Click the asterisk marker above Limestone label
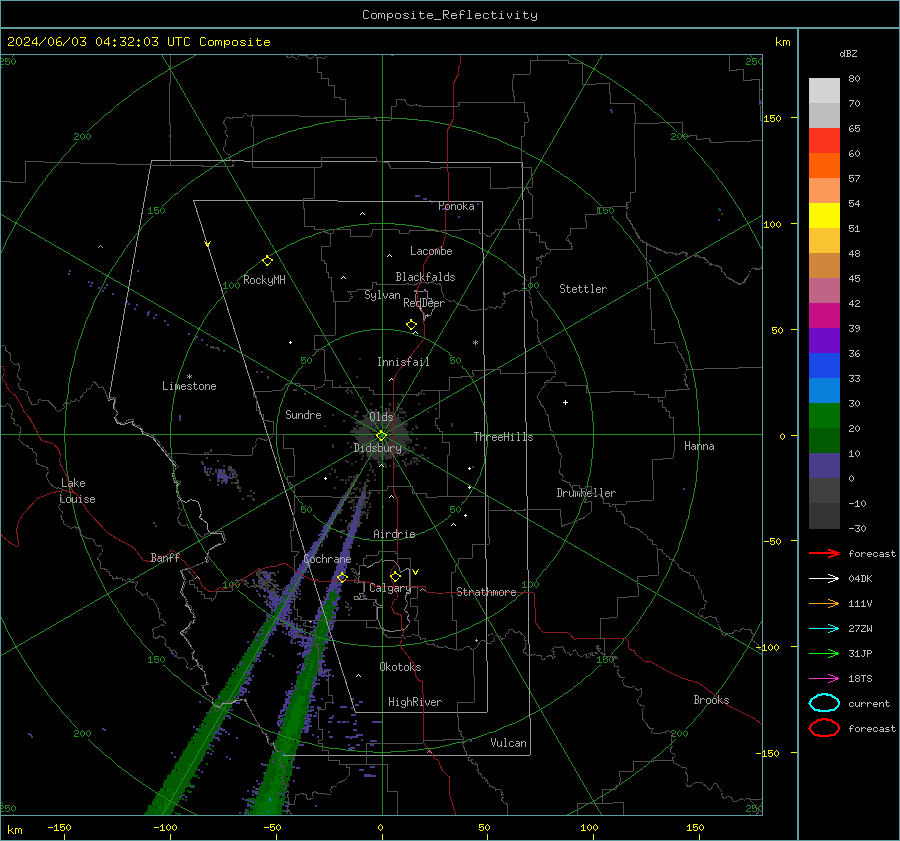 click(x=189, y=377)
